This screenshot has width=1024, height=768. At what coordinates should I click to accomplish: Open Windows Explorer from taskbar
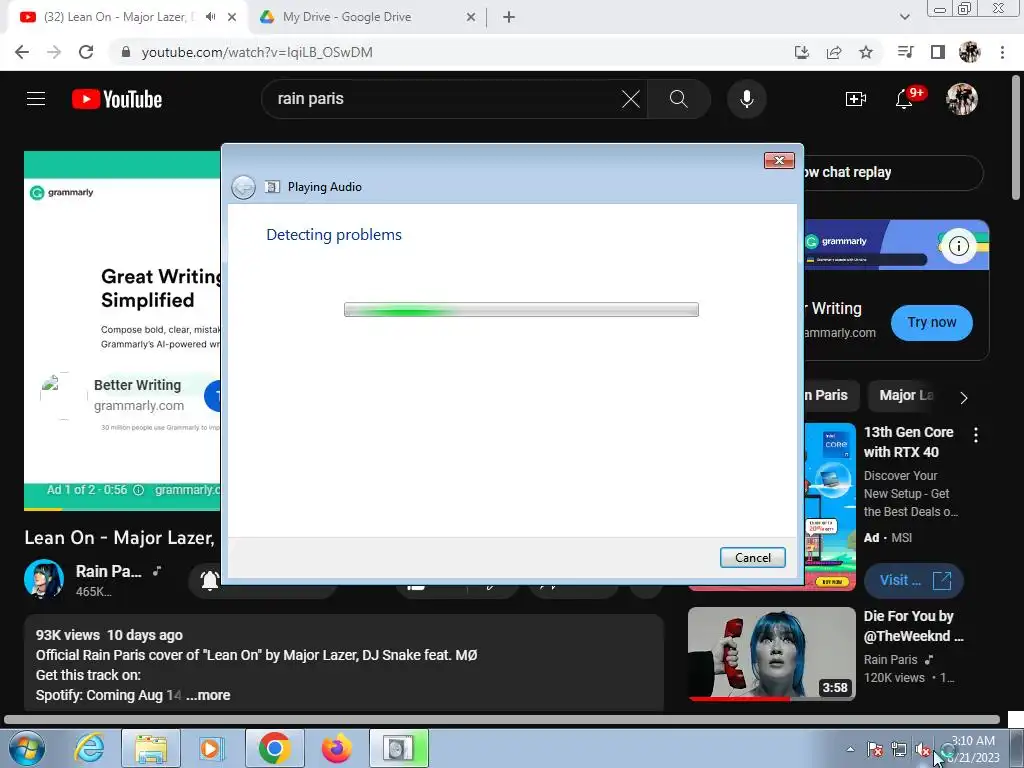[151, 748]
